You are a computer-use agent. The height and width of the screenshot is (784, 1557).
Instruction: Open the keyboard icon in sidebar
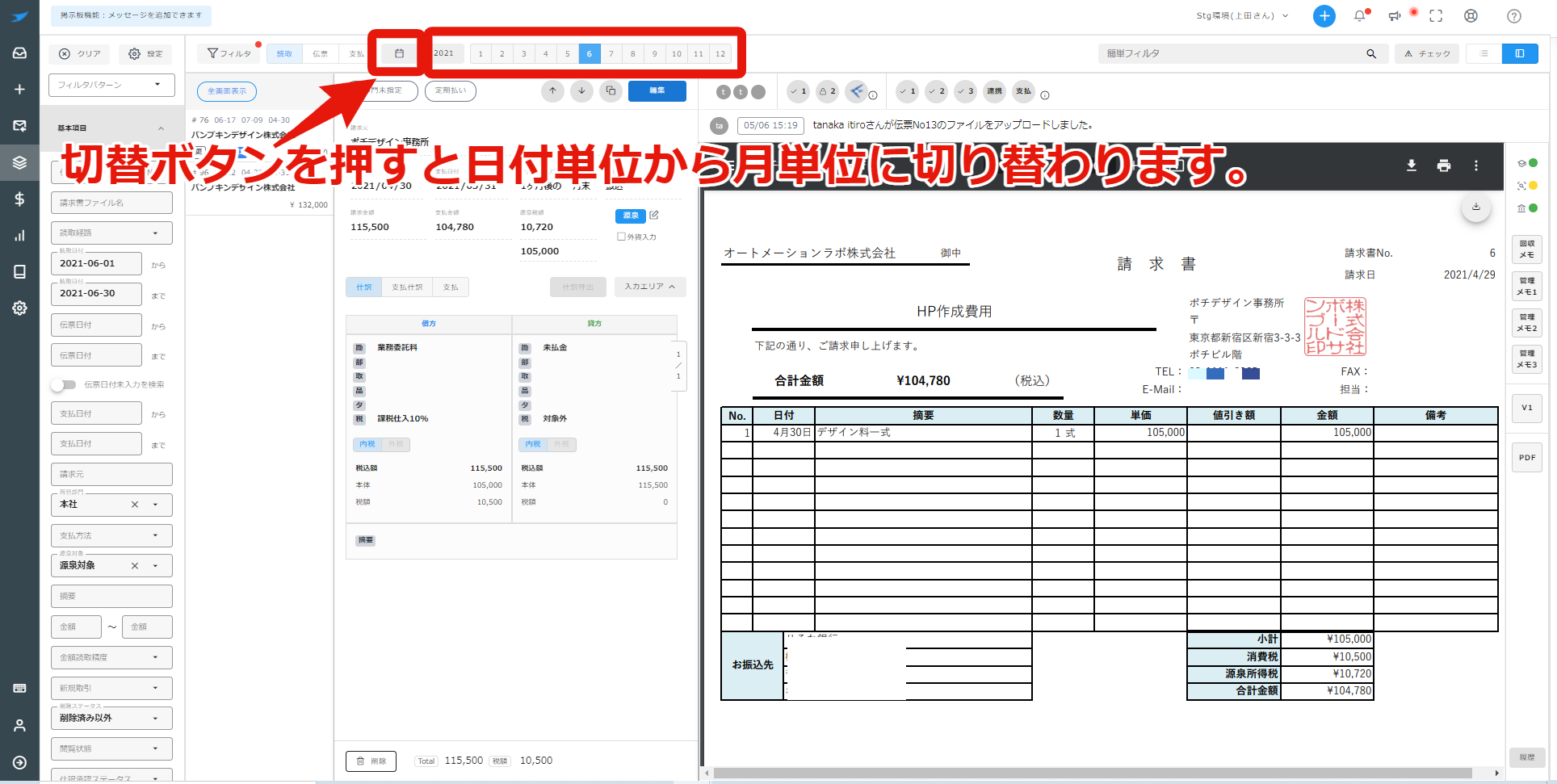coord(19,688)
